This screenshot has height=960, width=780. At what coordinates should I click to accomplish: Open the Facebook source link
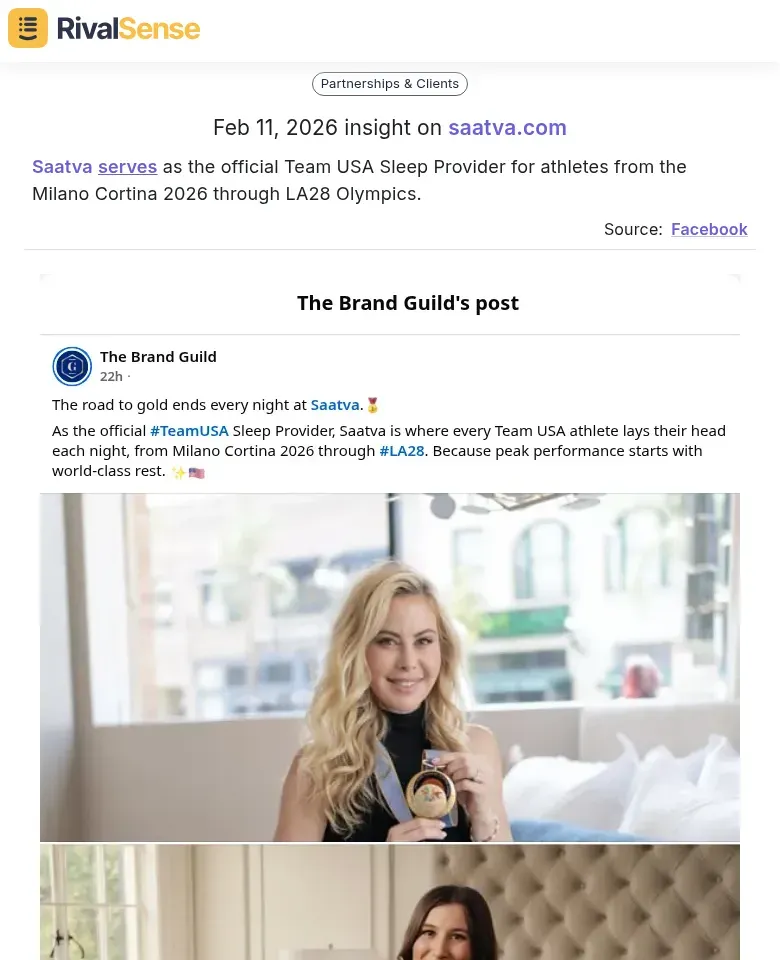pyautogui.click(x=709, y=229)
